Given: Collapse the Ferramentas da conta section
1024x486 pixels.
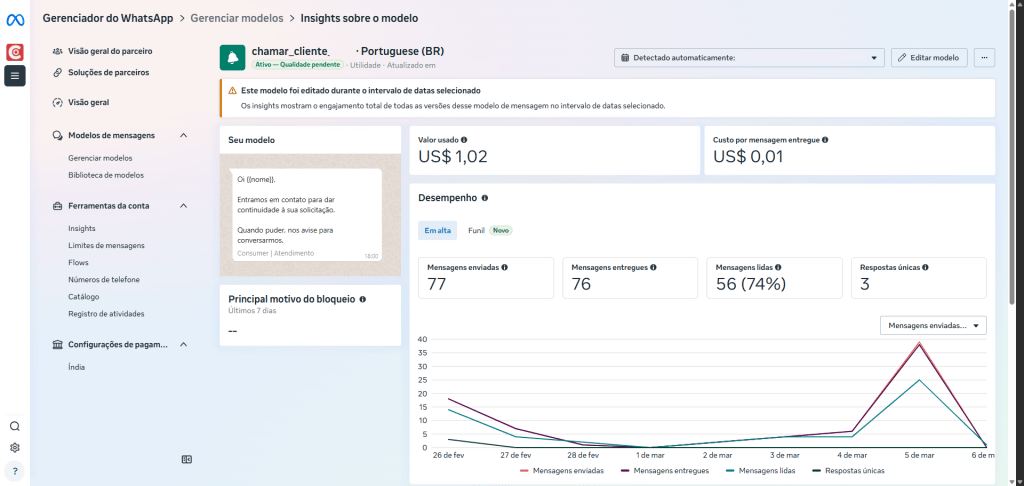Looking at the screenshot, I should (183, 206).
